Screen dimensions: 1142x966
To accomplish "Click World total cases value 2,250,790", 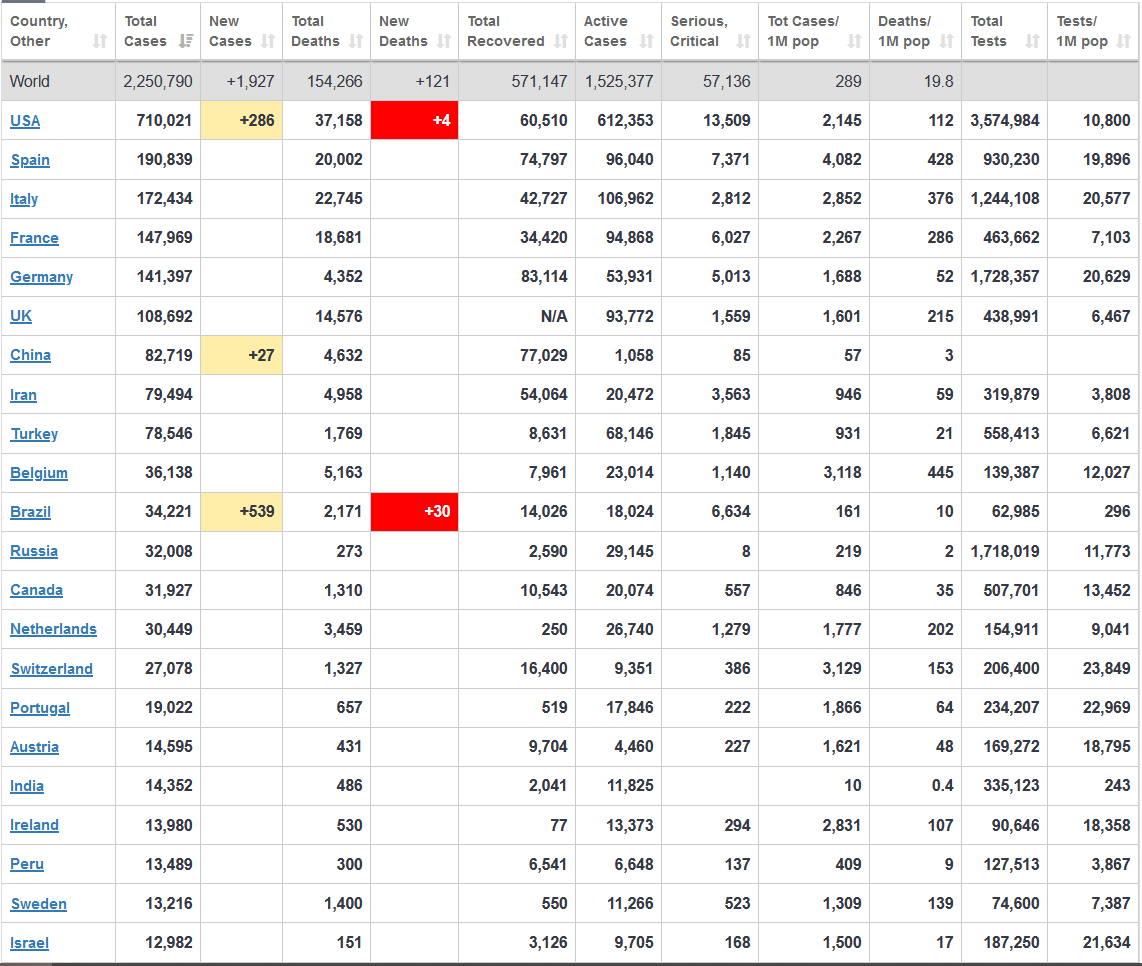I will click(x=158, y=82).
